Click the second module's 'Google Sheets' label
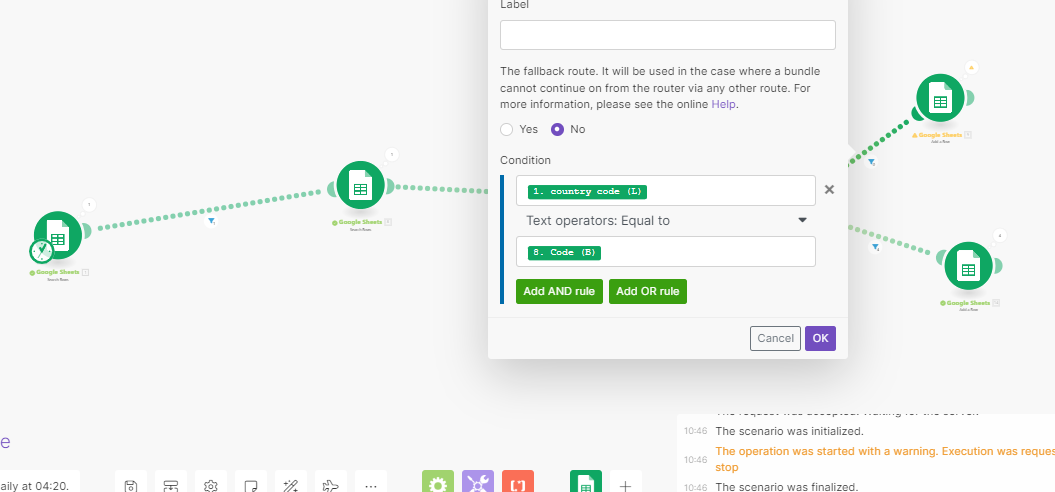The image size is (1055, 492). (x=361, y=222)
